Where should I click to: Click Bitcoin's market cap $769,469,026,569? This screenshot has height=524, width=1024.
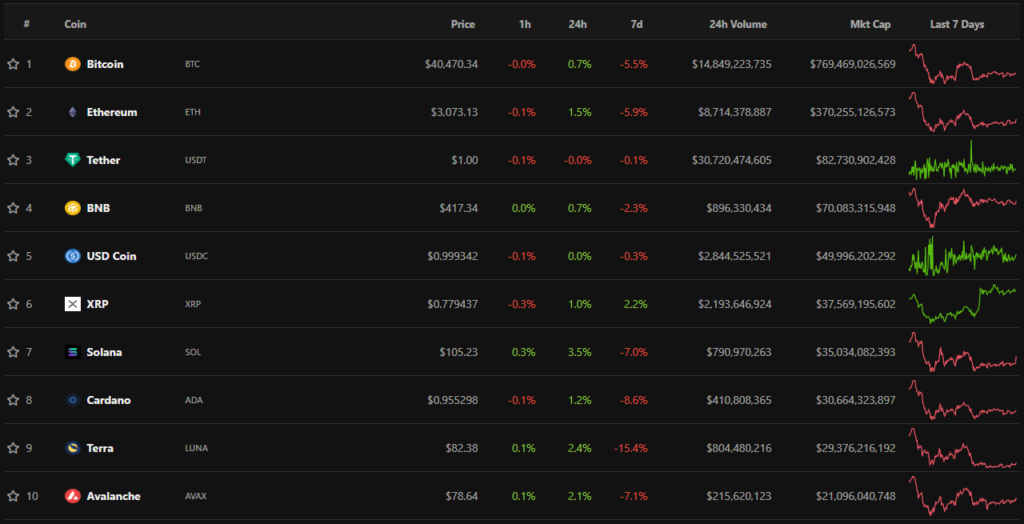[853, 64]
